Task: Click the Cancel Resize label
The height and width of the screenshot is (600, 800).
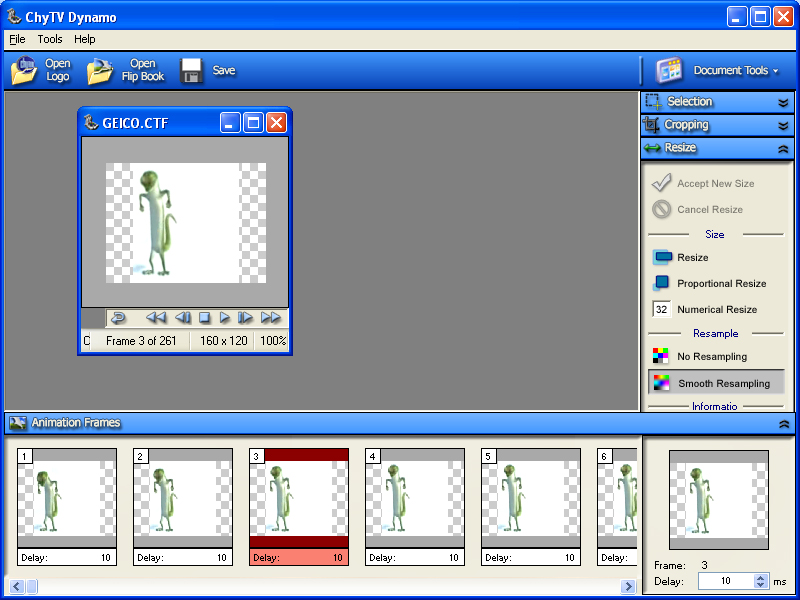Action: pos(710,209)
